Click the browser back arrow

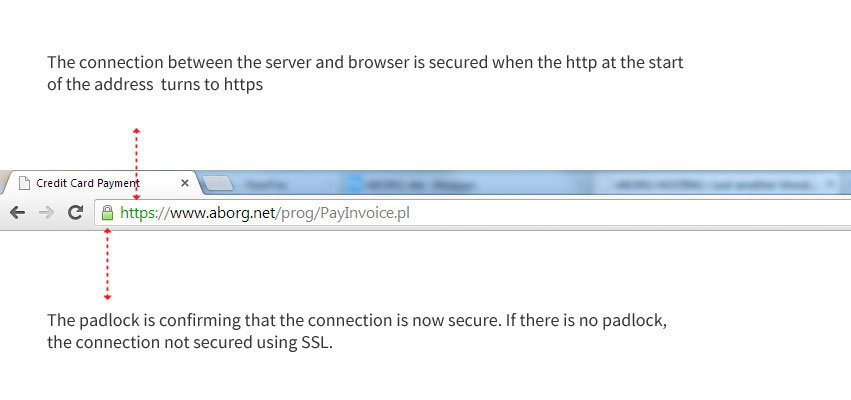tap(17, 213)
